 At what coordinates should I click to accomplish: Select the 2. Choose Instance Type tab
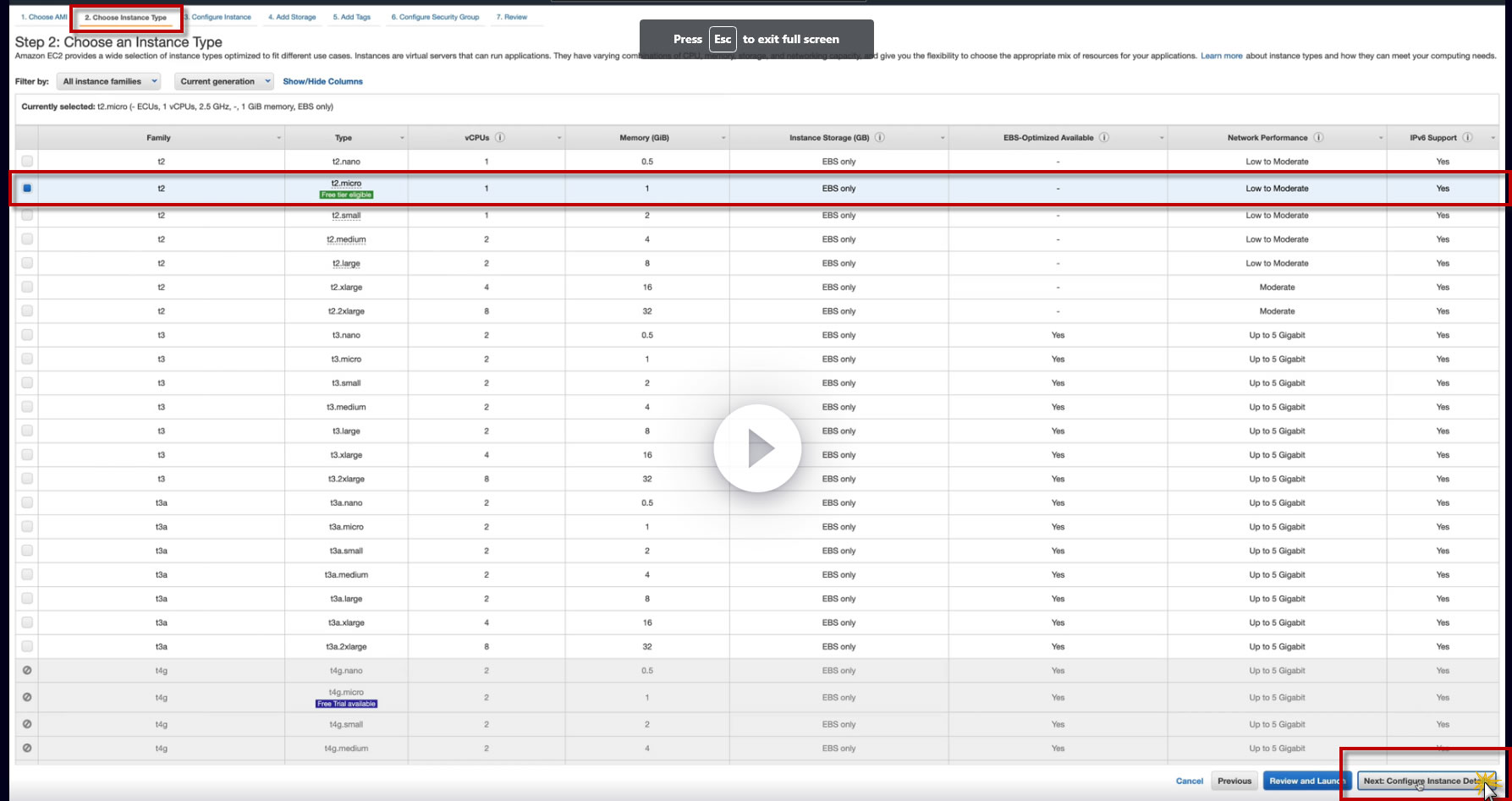click(126, 17)
